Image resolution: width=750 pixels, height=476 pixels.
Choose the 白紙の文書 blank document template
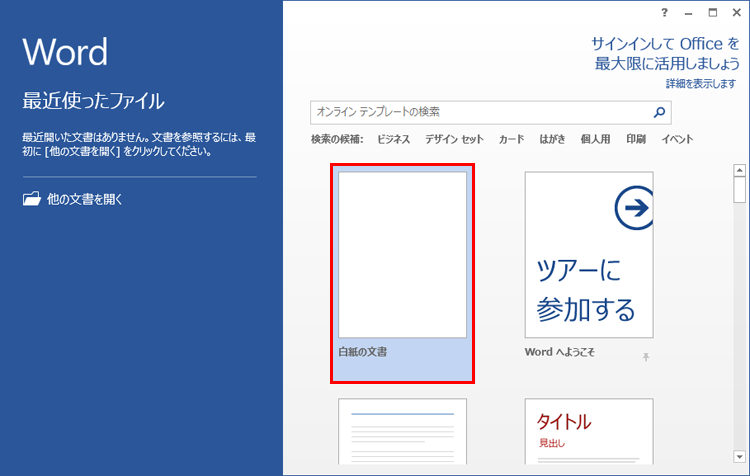402,273
